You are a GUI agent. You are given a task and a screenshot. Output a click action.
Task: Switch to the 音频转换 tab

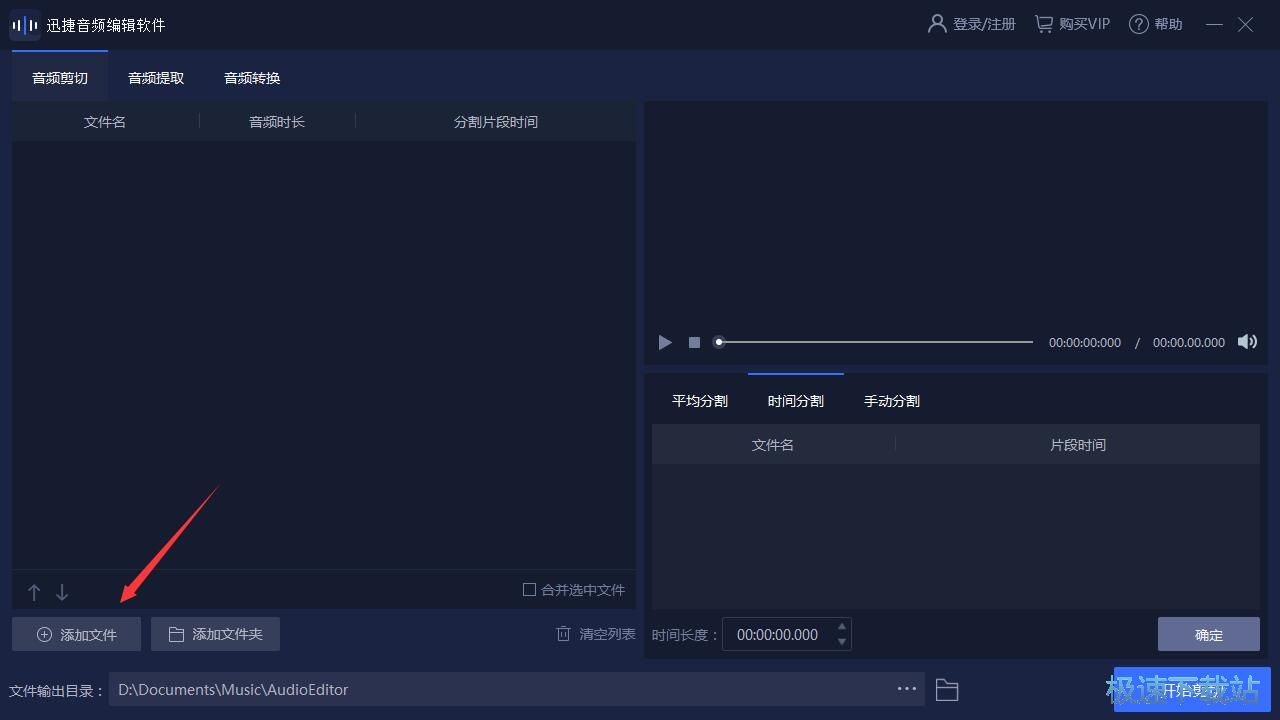[x=250, y=77]
